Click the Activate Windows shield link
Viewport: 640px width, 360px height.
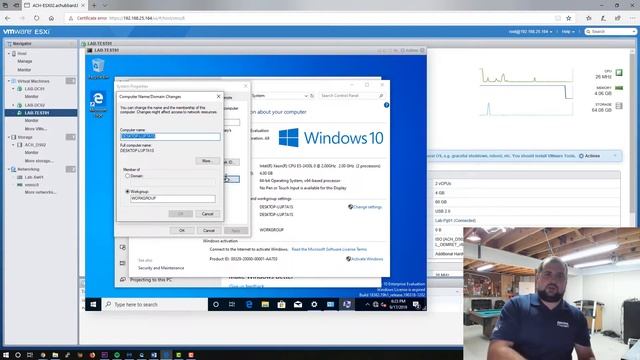click(x=364, y=259)
